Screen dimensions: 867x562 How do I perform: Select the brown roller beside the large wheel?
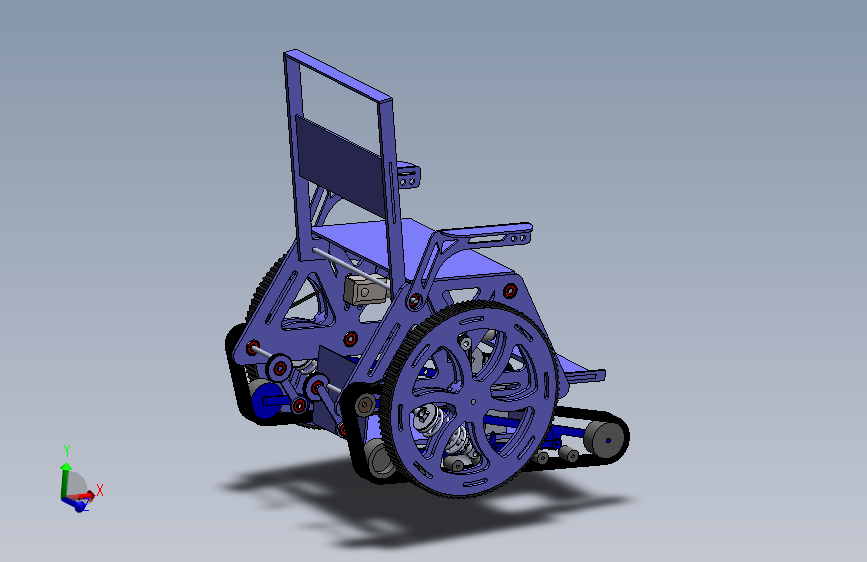click(365, 405)
